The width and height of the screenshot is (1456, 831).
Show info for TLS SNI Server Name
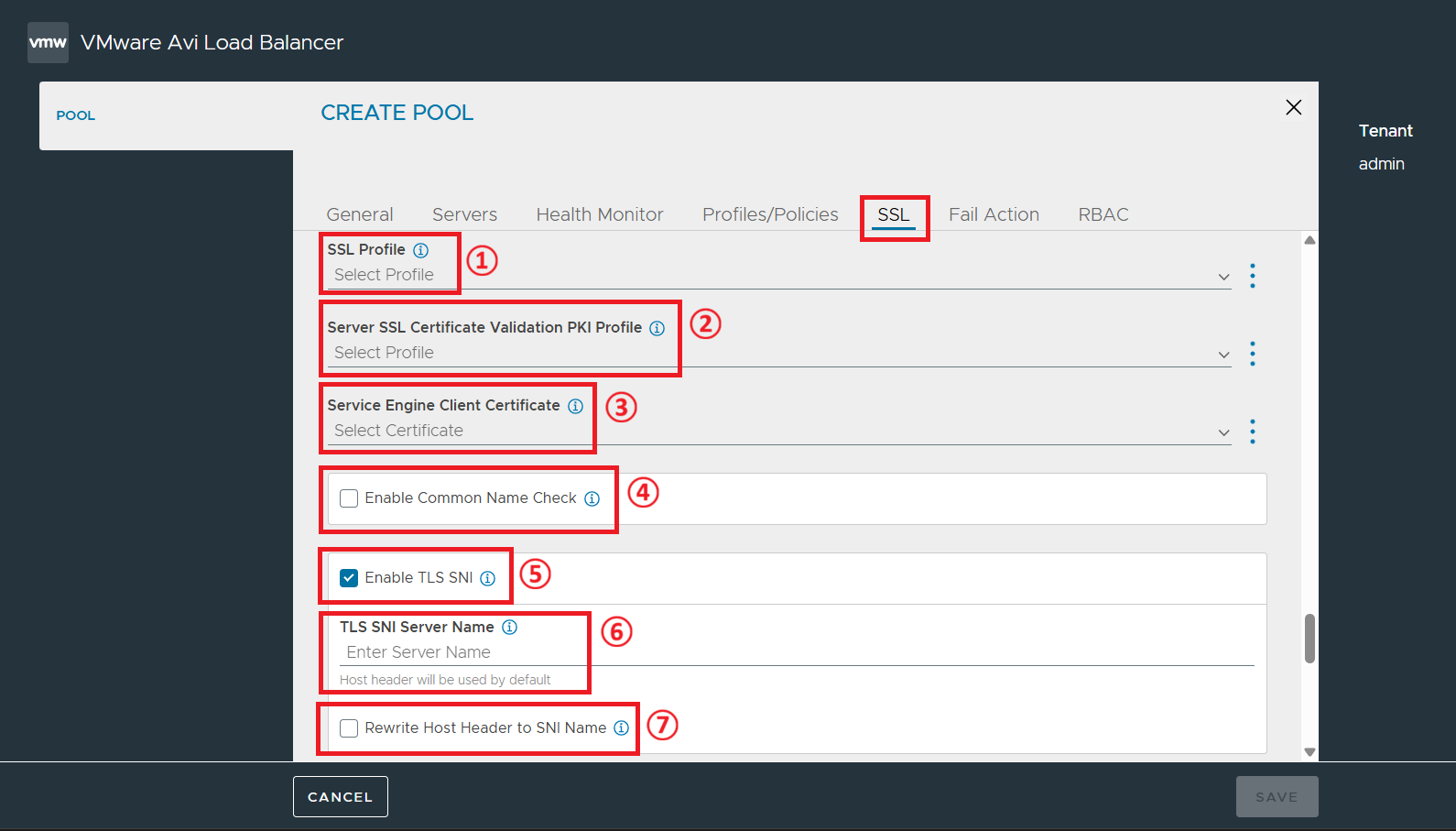pos(510,628)
